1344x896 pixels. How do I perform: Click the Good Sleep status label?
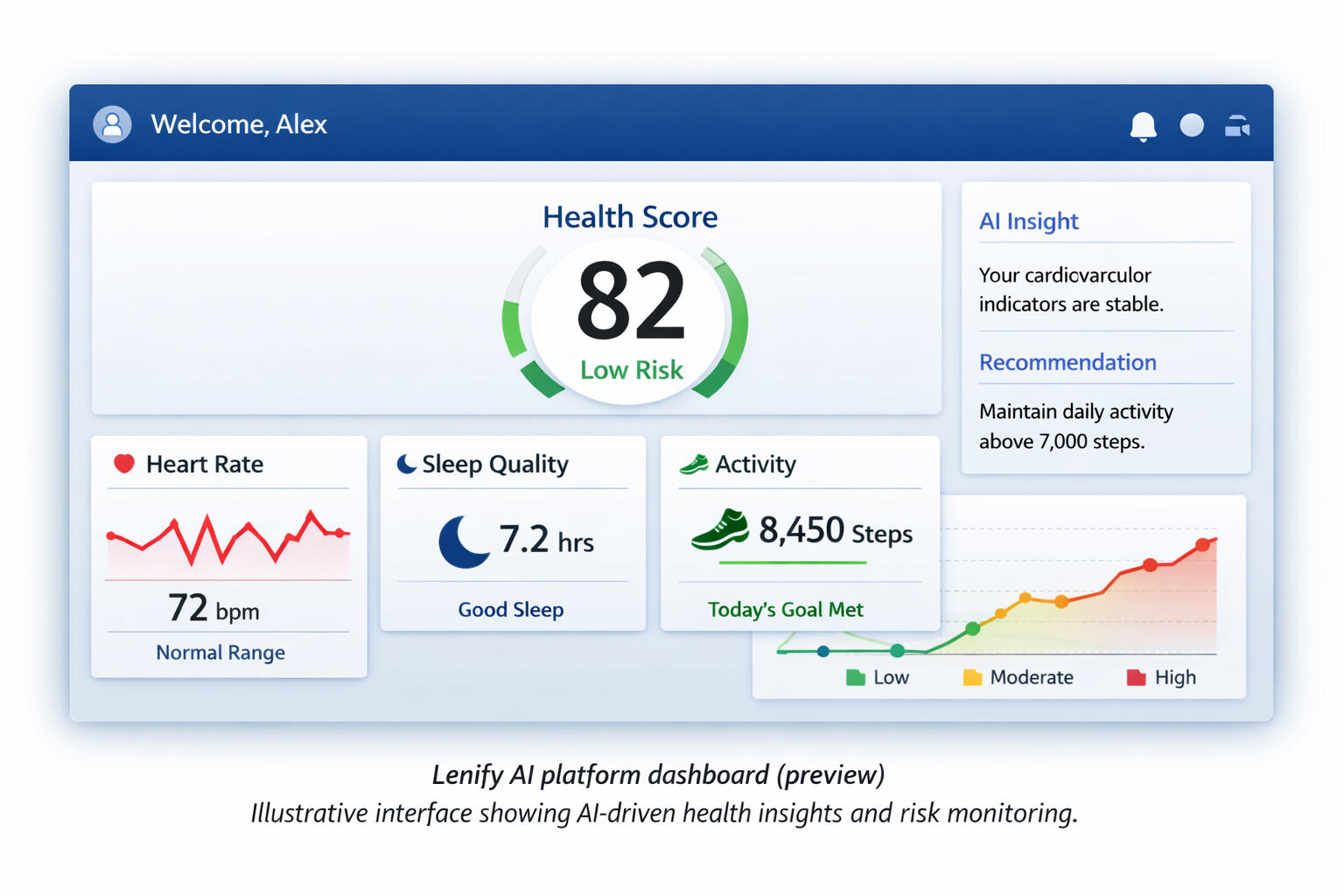(x=510, y=610)
